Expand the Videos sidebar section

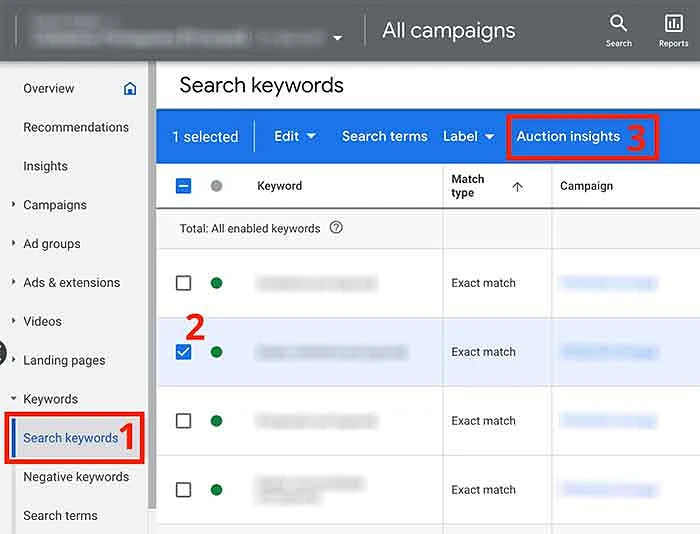click(x=13, y=321)
